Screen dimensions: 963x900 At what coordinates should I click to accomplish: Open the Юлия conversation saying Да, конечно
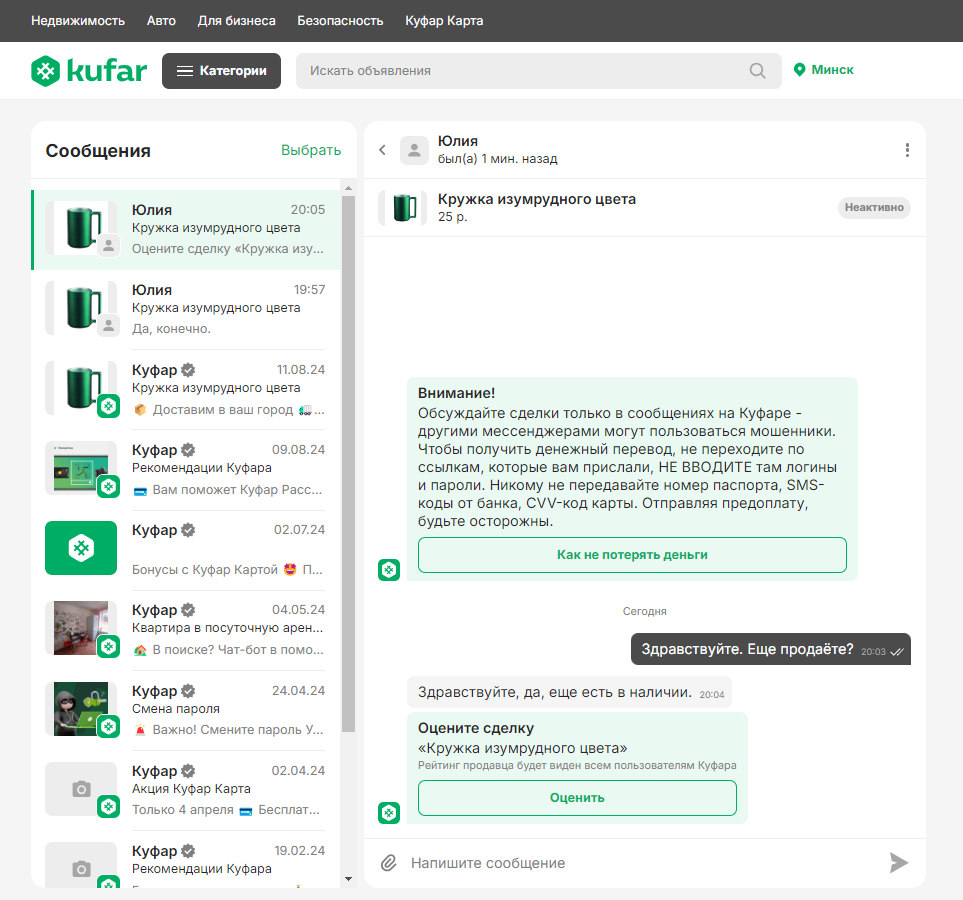pyautogui.click(x=186, y=310)
